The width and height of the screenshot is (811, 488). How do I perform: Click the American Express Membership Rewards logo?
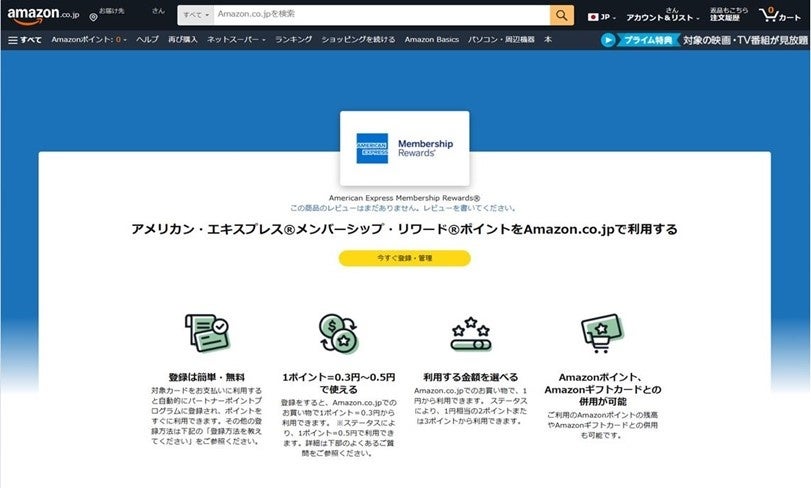click(404, 148)
